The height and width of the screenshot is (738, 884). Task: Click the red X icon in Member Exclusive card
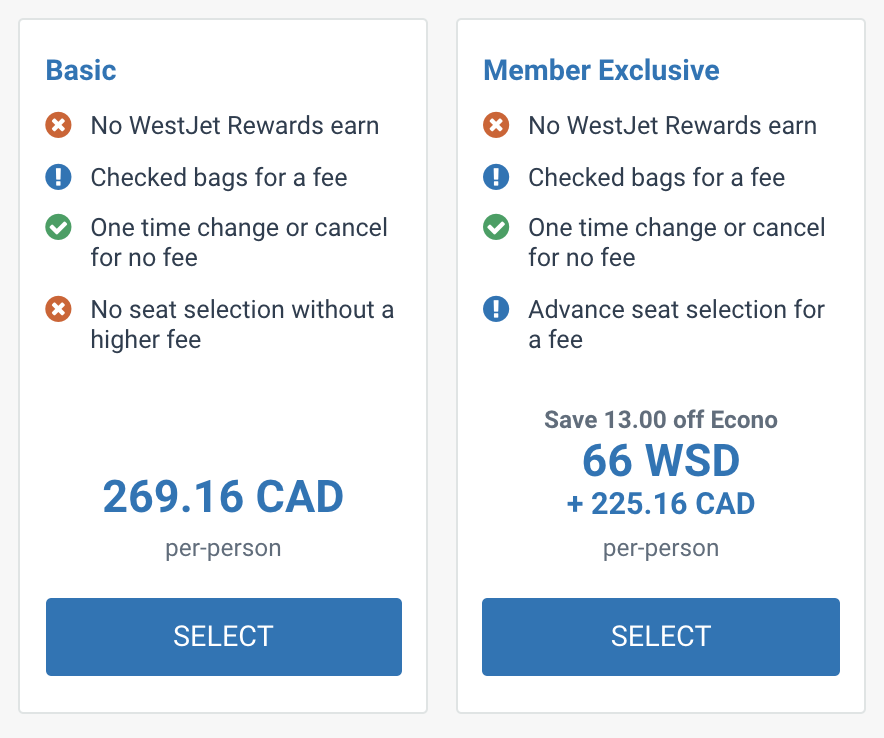click(x=496, y=126)
